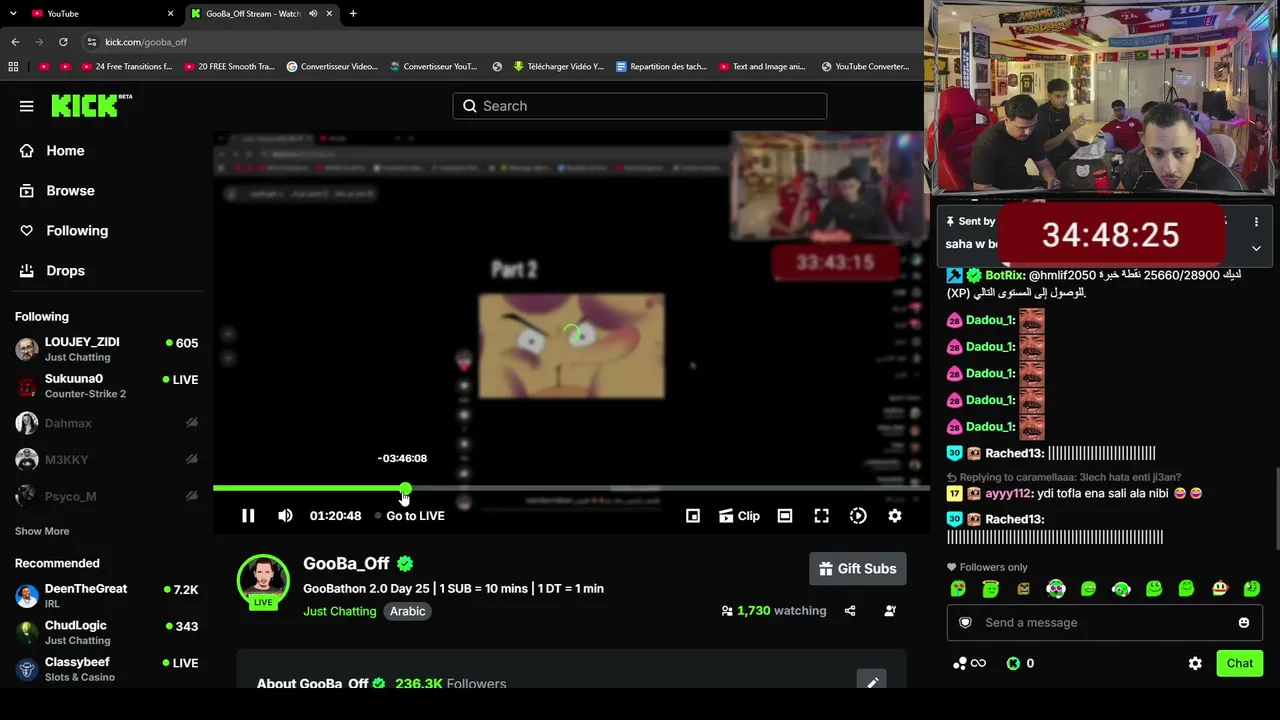Open video player settings gear
1280x720 pixels.
(x=895, y=516)
